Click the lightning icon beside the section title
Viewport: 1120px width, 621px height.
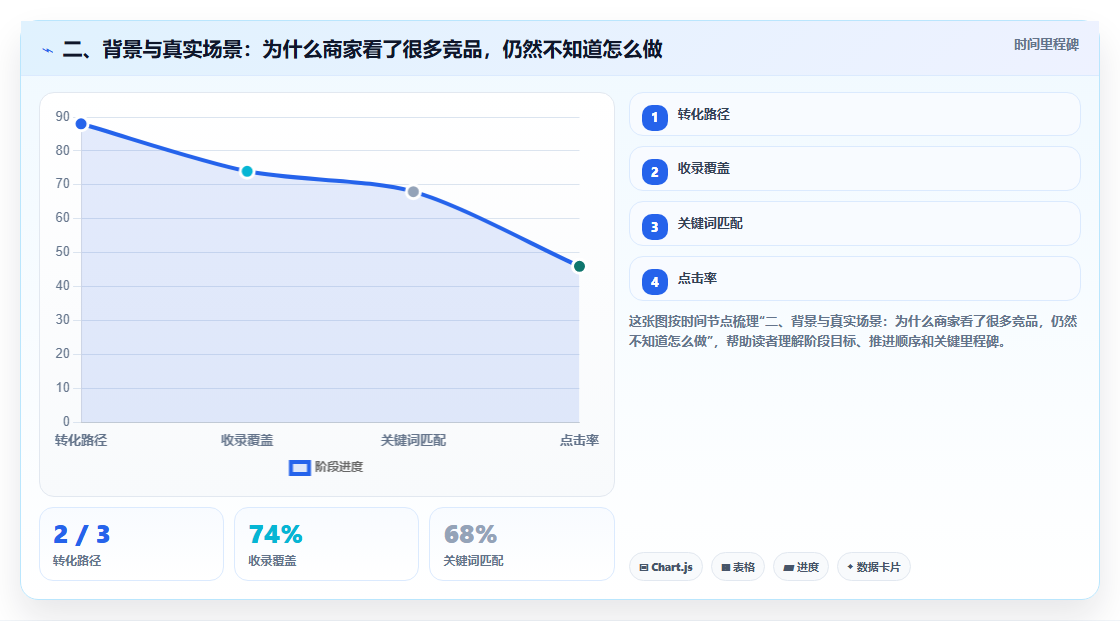pyautogui.click(x=48, y=50)
